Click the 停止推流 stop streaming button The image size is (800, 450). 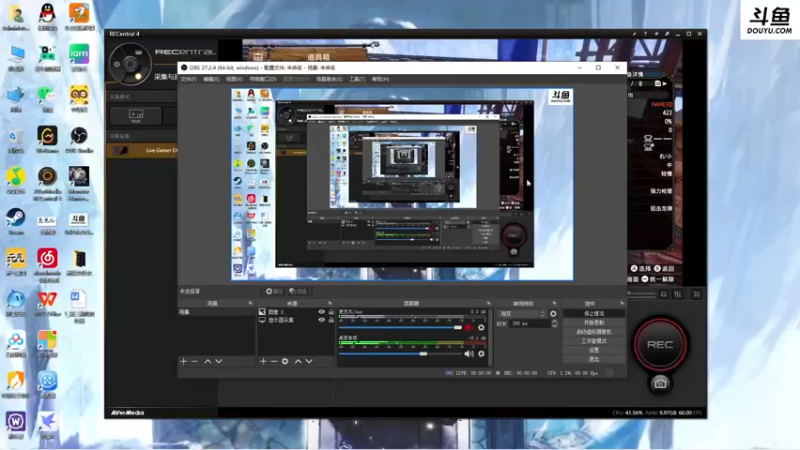[594, 313]
